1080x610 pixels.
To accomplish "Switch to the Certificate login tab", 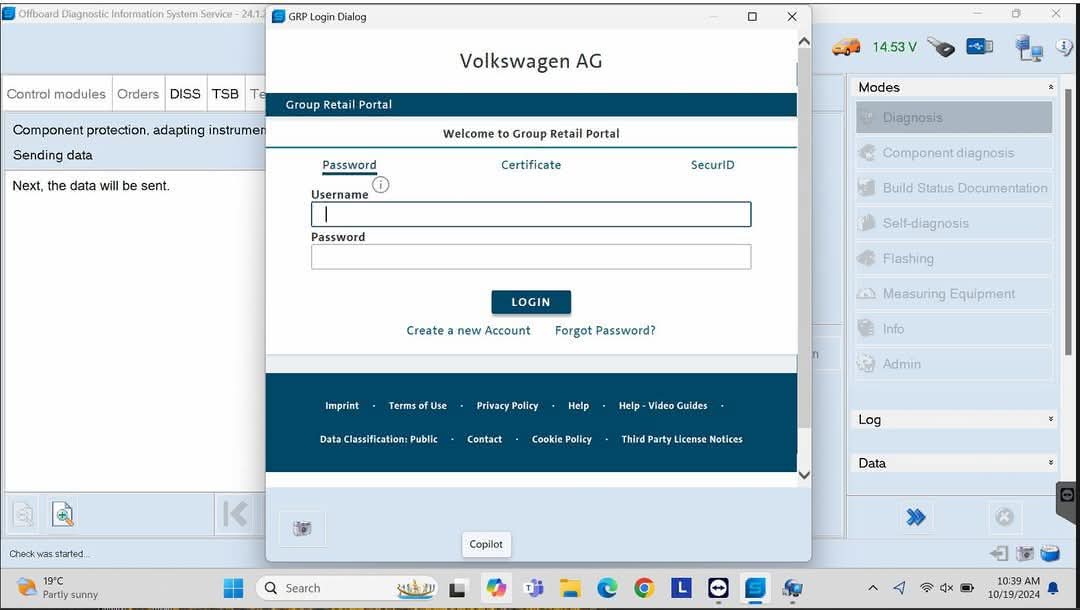I will coord(531,165).
